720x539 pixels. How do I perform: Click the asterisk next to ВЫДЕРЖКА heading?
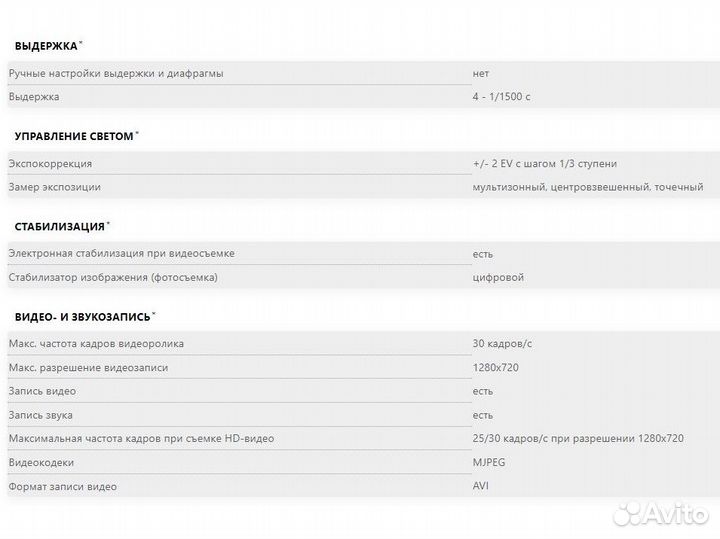81,43
